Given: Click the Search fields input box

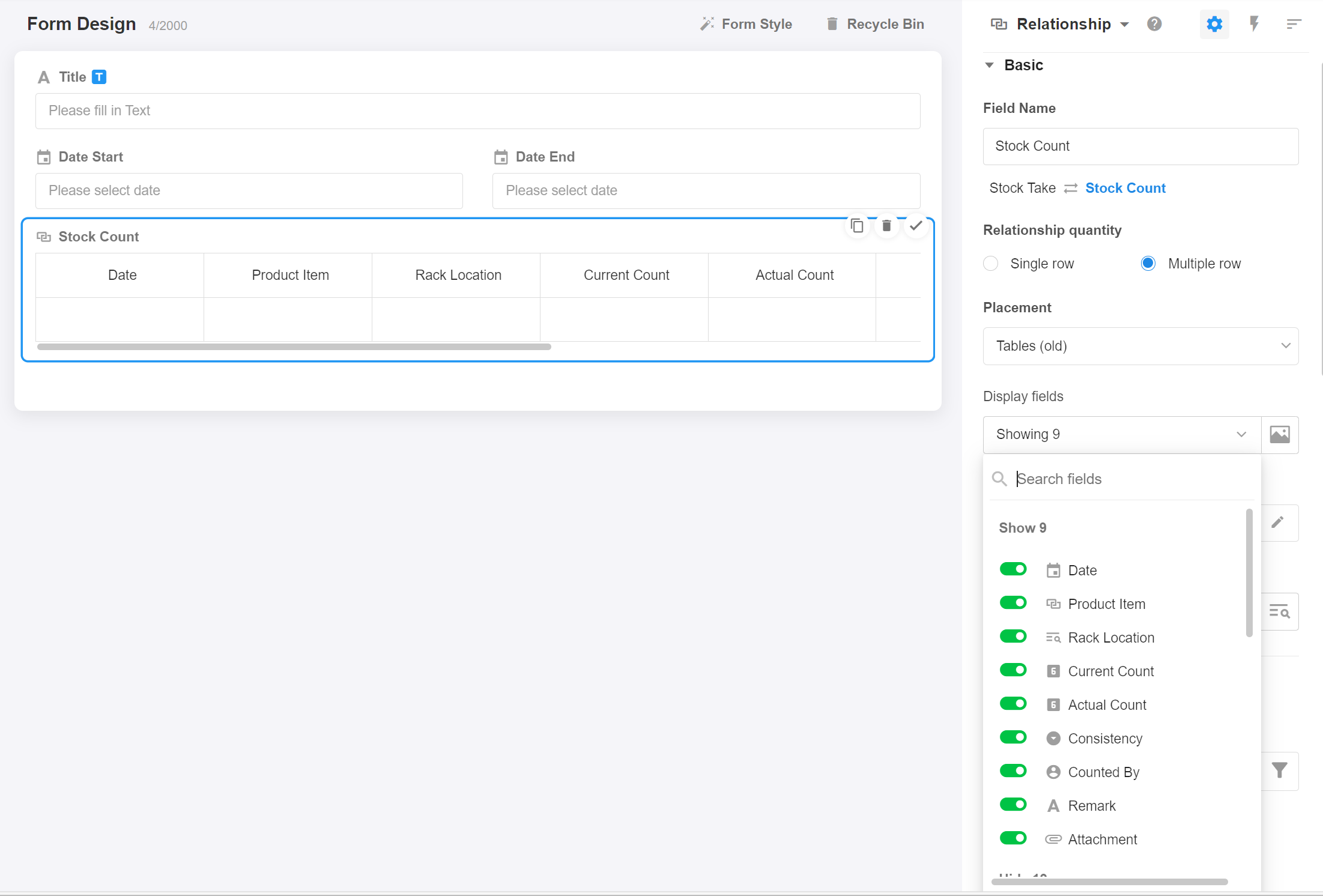Looking at the screenshot, I should click(1129, 479).
